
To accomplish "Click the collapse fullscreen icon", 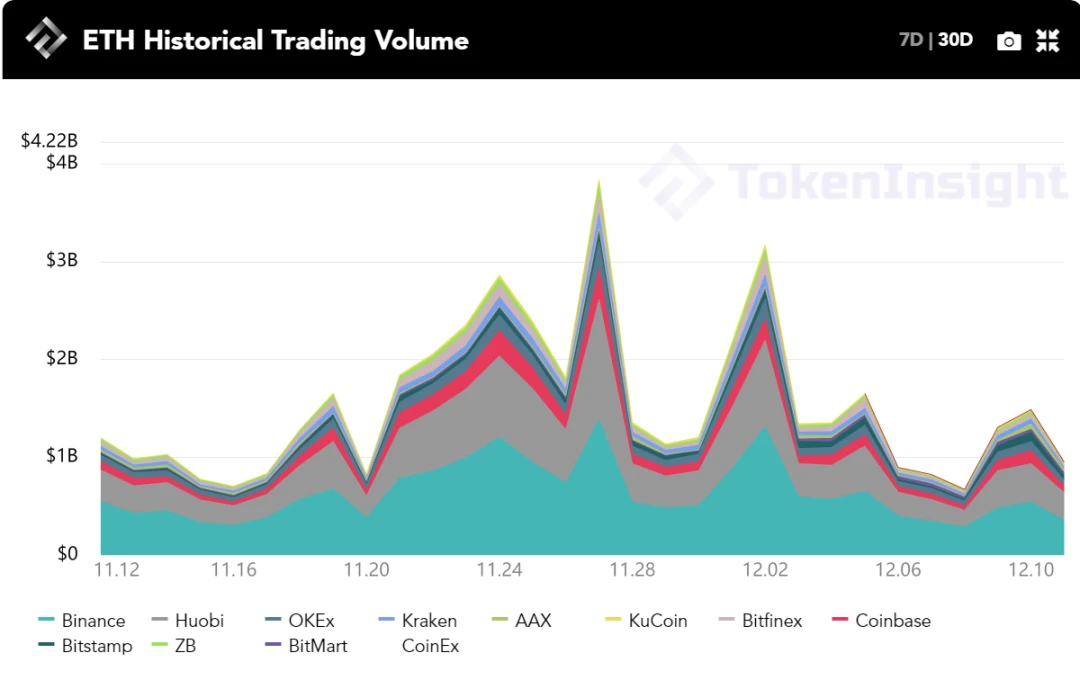I will click(x=1048, y=41).
